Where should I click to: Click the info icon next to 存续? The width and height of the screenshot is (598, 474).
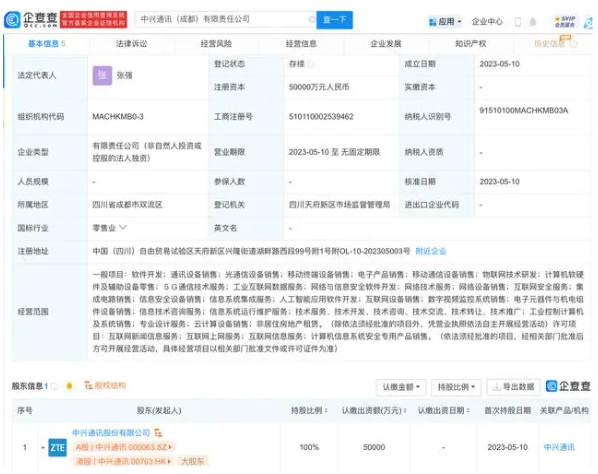310,64
